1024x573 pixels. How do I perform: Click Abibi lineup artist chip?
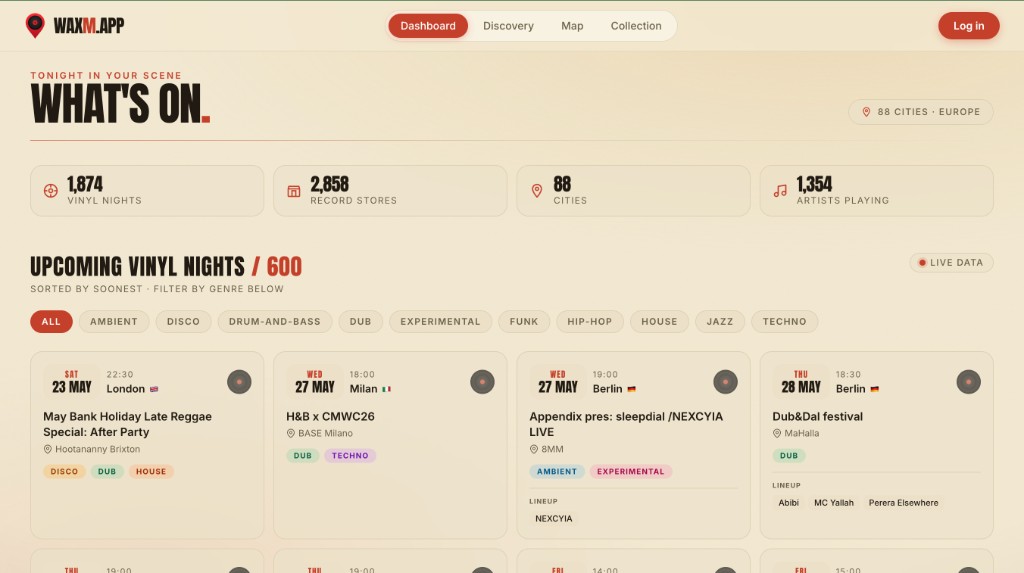pos(788,503)
